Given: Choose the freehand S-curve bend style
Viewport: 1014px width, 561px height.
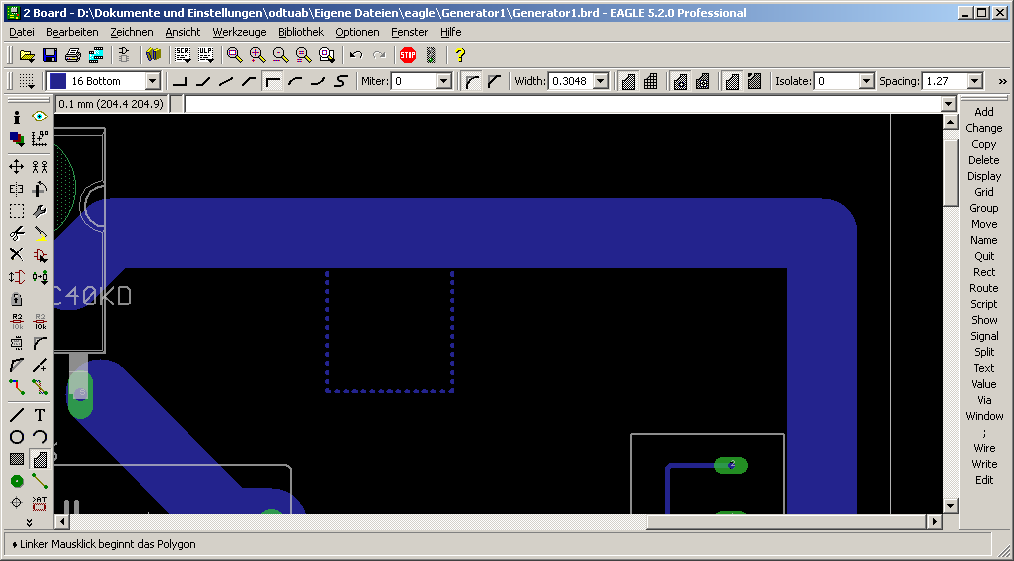Looking at the screenshot, I should (341, 81).
